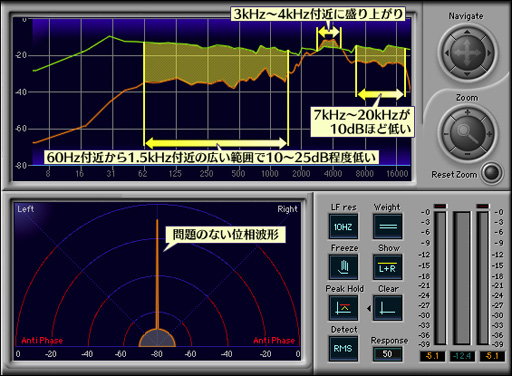Click the Response value field showing 50
The height and width of the screenshot is (376, 512).
point(387,354)
